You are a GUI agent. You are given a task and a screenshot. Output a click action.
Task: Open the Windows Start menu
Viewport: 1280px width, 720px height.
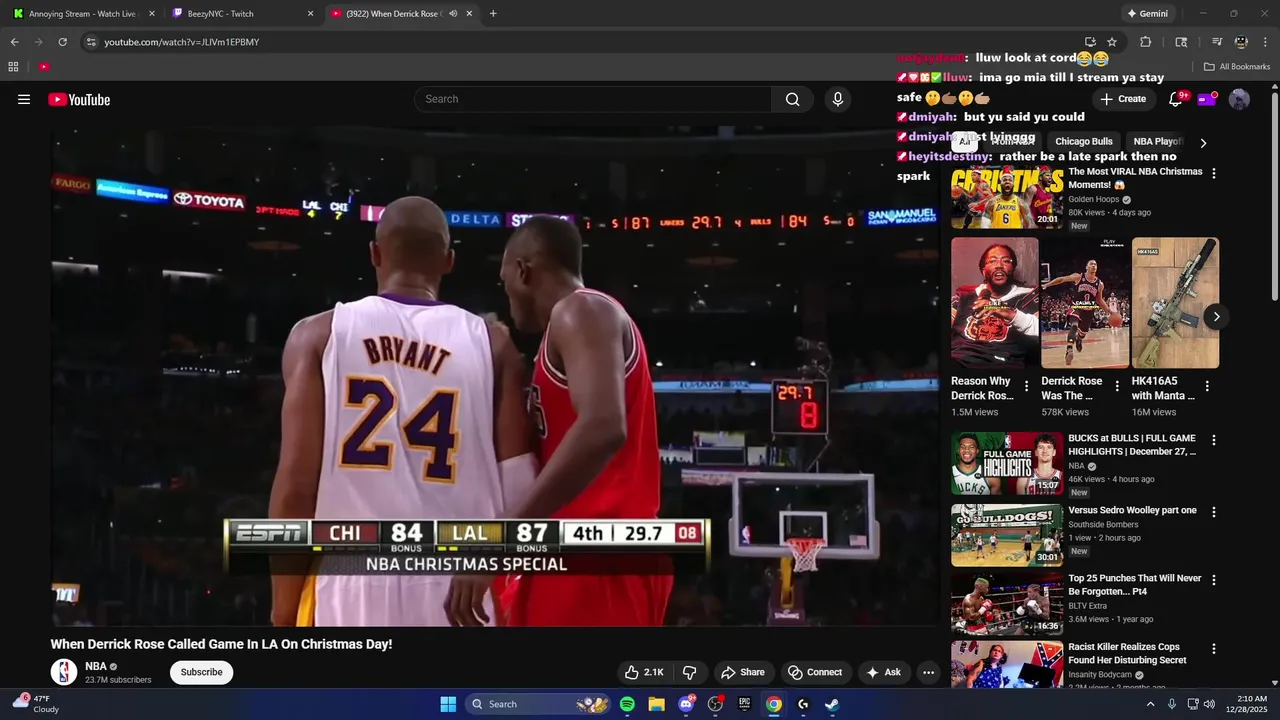pos(448,704)
